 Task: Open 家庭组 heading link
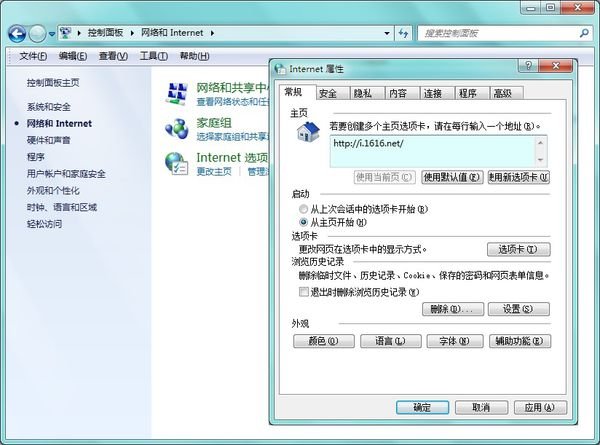(214, 123)
